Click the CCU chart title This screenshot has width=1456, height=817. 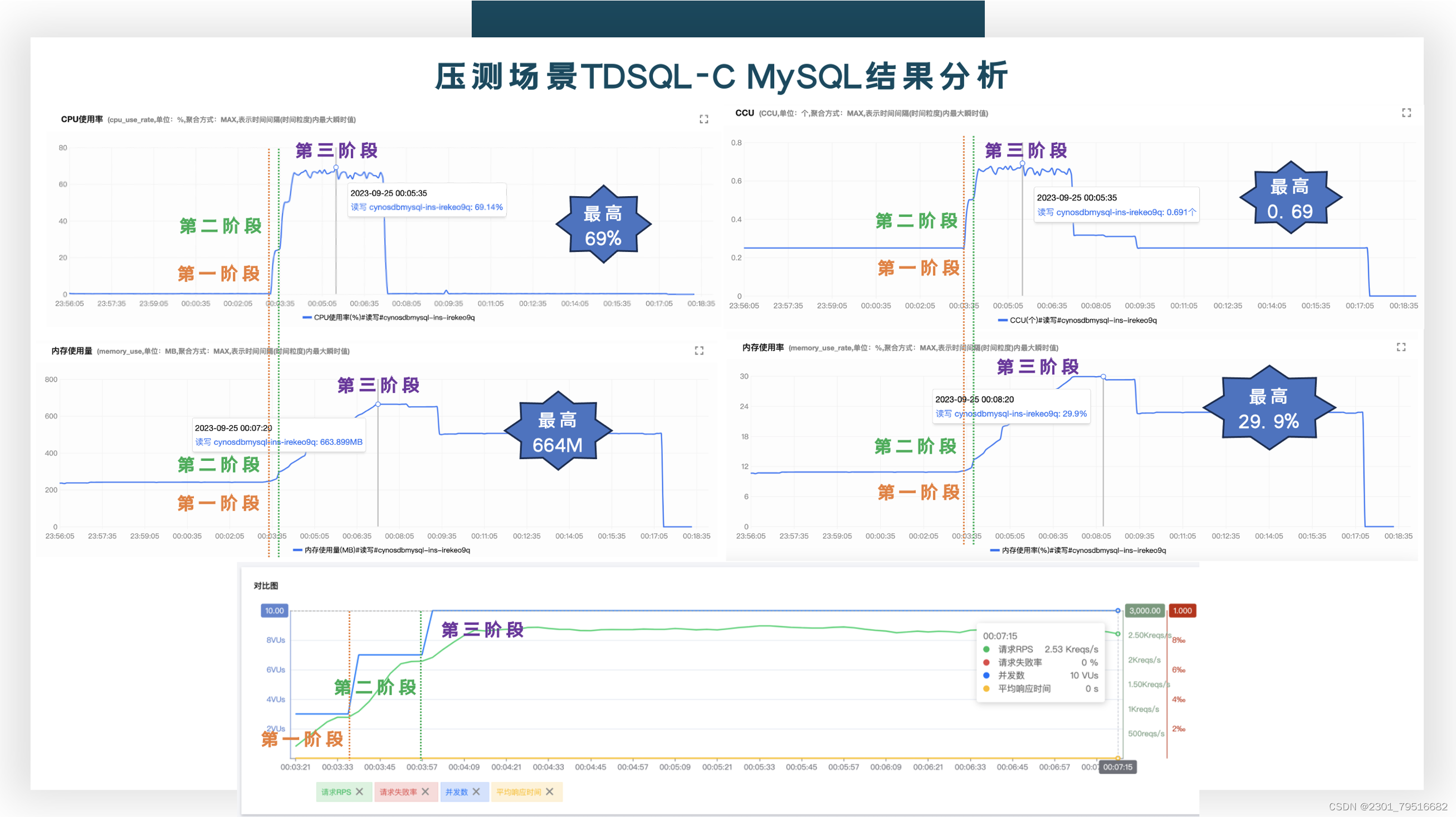(744, 113)
